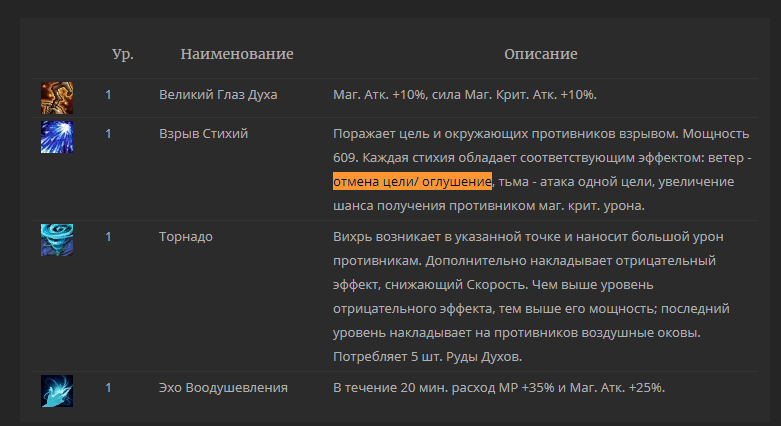
Task: Click the Взрыв Стихий skill icon
Action: 57,137
